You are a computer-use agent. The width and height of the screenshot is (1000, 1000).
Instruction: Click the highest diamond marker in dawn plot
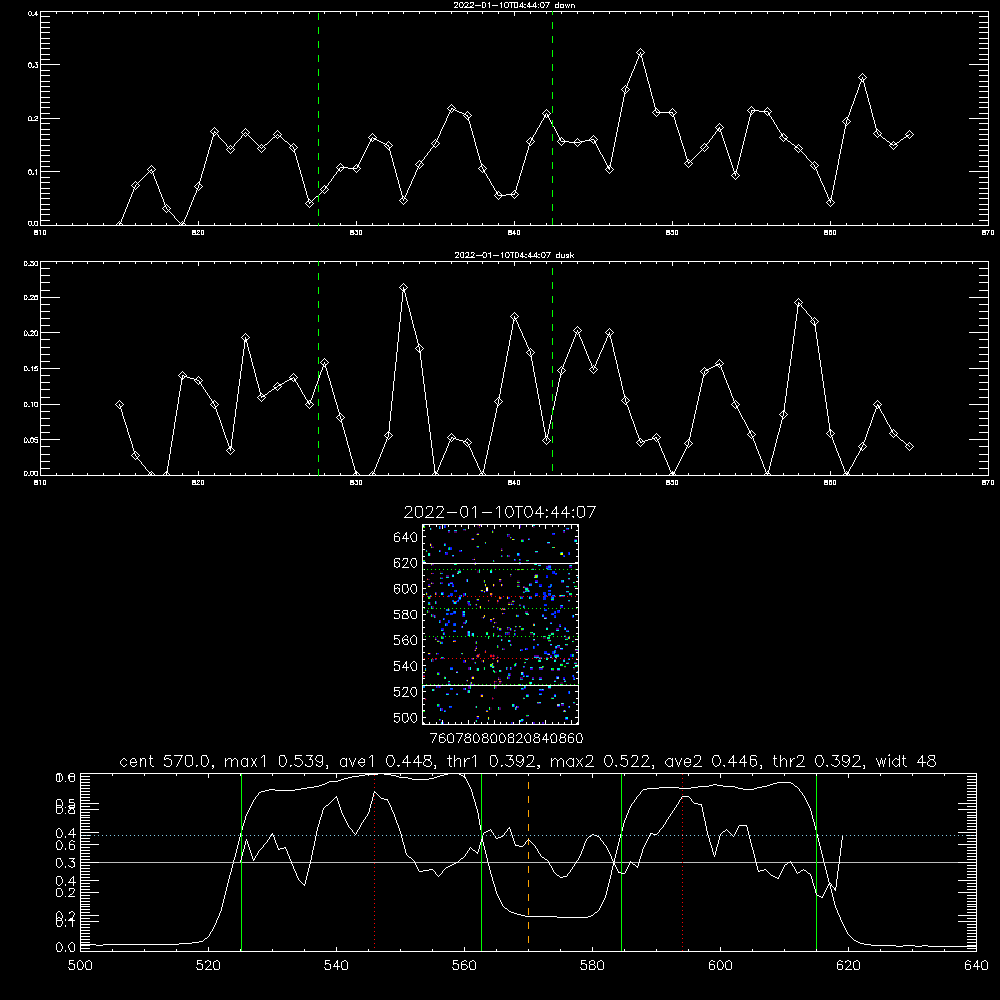click(640, 53)
